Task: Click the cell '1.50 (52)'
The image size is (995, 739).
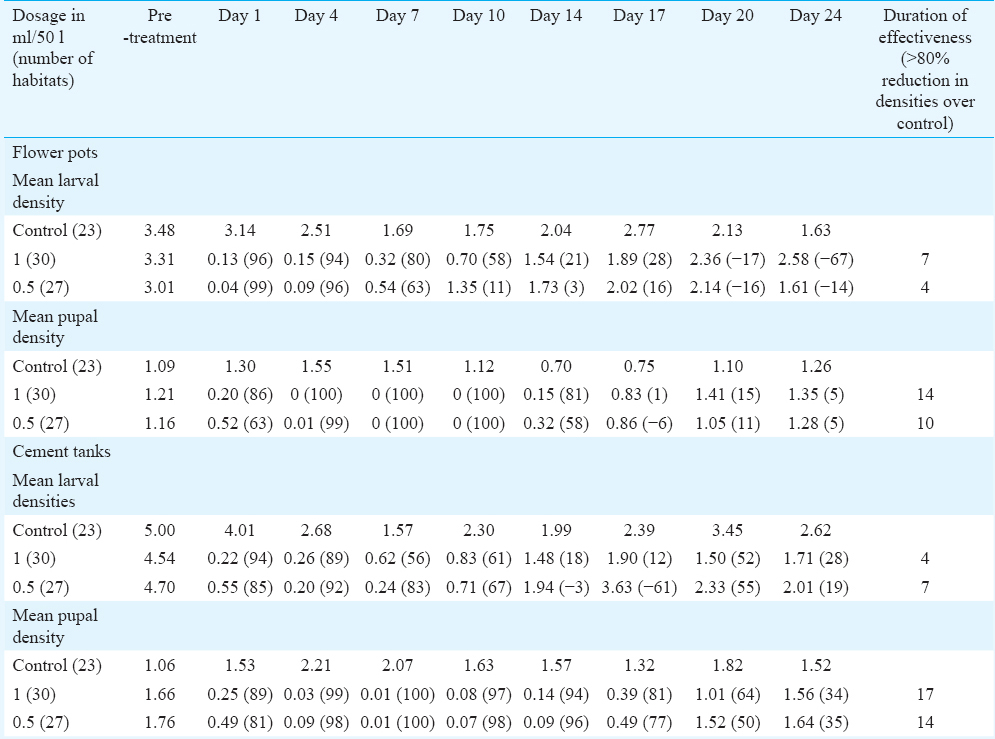Action: (x=727, y=558)
